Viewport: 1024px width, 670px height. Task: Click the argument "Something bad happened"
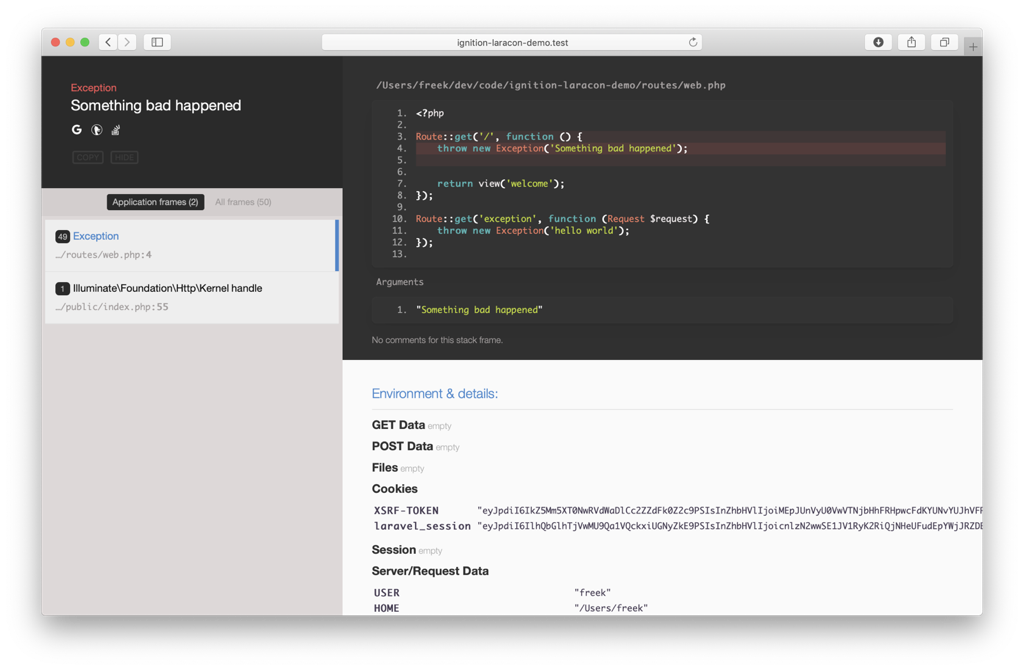click(x=479, y=310)
